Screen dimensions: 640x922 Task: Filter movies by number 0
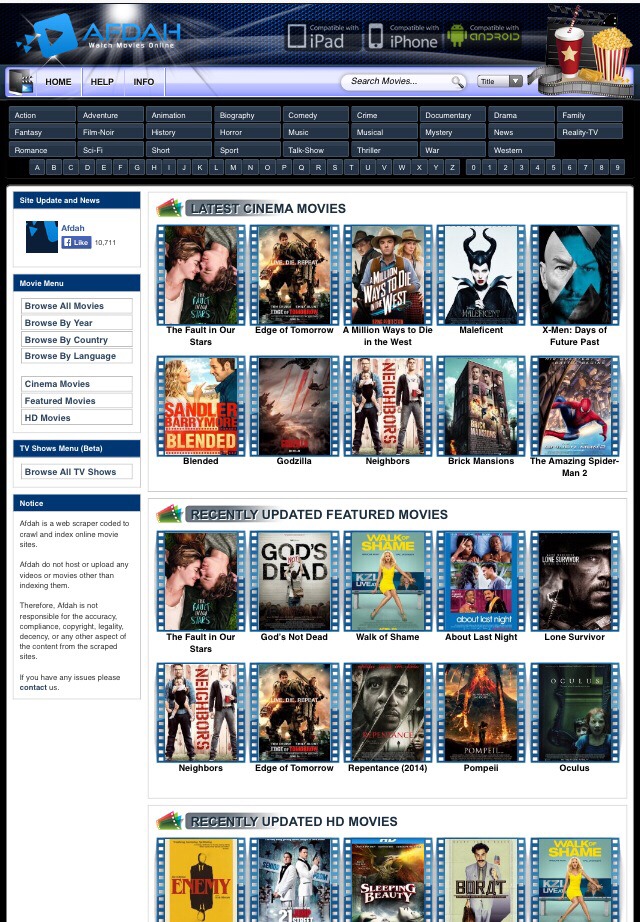[x=474, y=168]
